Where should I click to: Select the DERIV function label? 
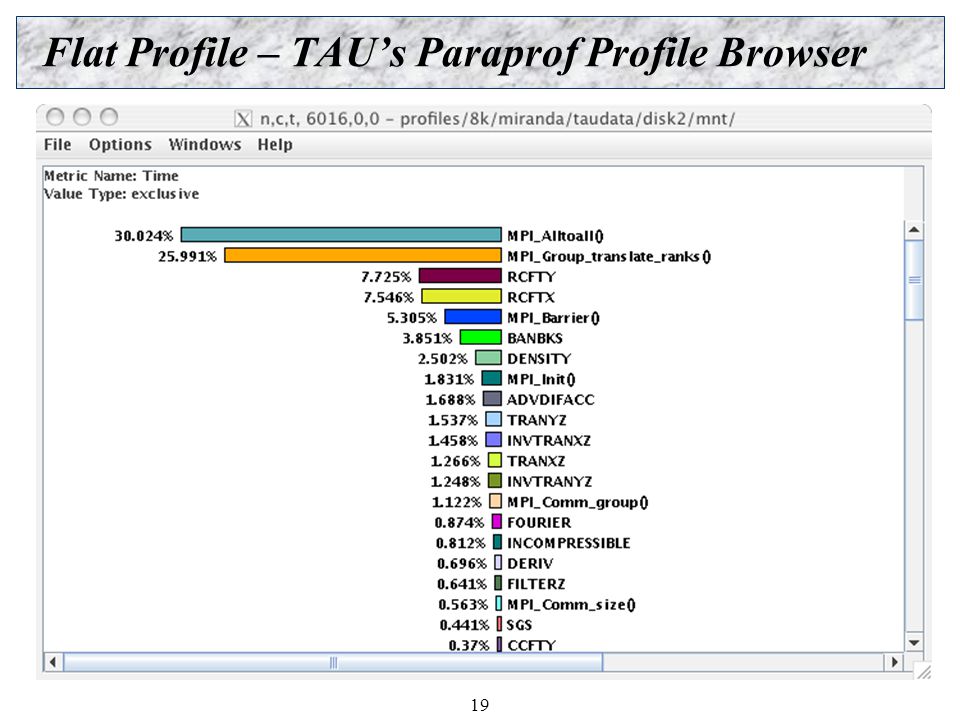point(530,564)
